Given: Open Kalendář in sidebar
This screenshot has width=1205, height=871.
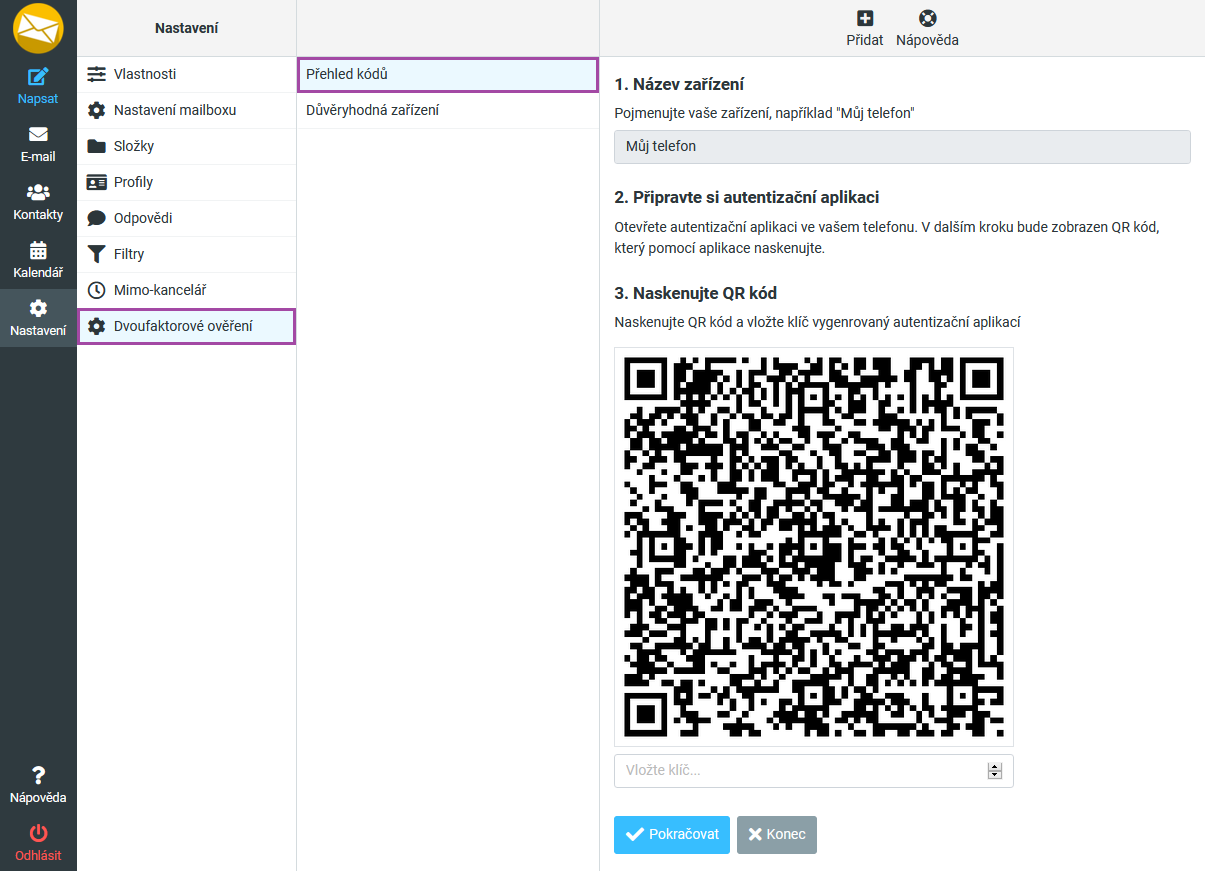Looking at the screenshot, I should (x=38, y=260).
